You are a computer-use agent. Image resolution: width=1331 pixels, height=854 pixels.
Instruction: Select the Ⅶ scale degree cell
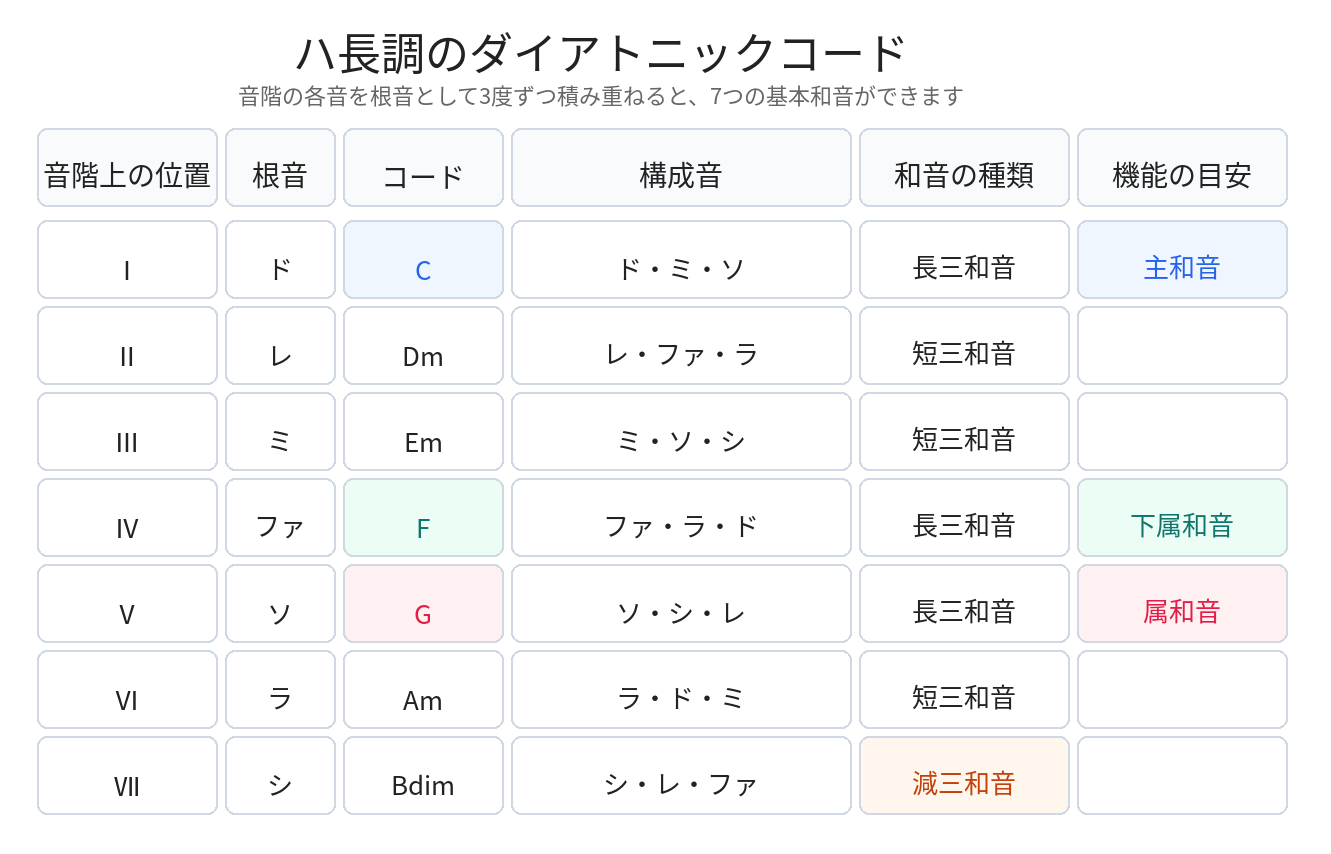coord(127,776)
